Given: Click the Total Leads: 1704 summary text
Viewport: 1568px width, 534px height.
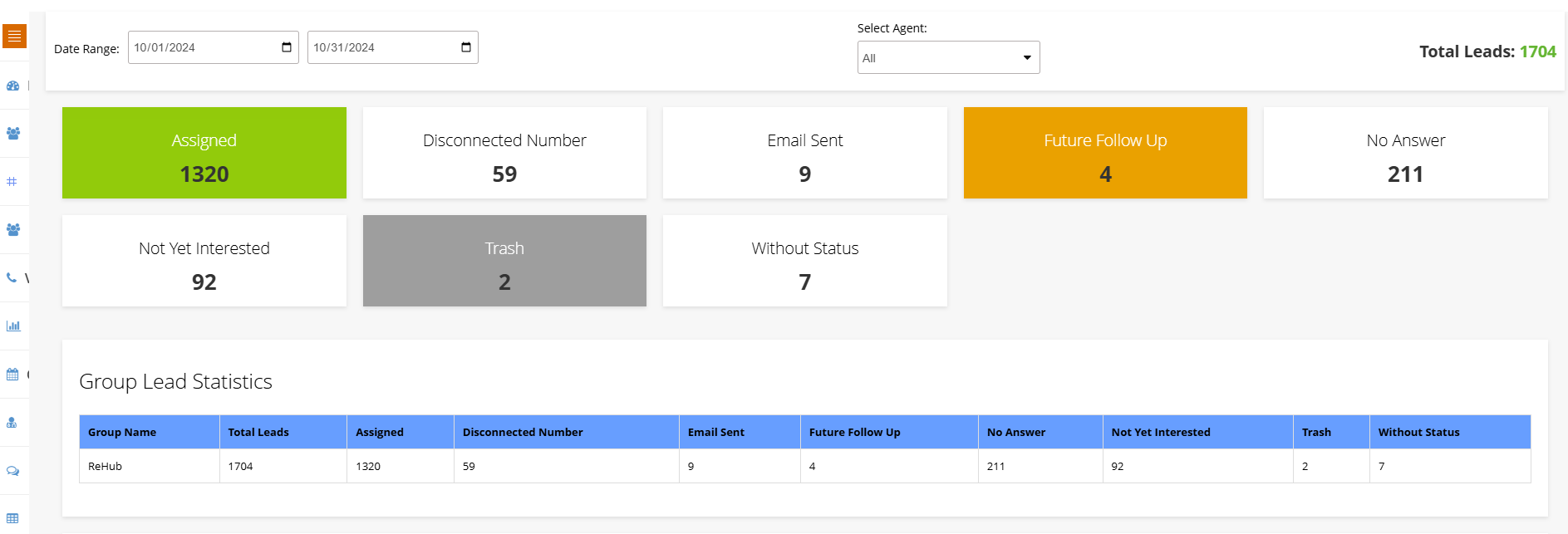Looking at the screenshot, I should (1487, 51).
